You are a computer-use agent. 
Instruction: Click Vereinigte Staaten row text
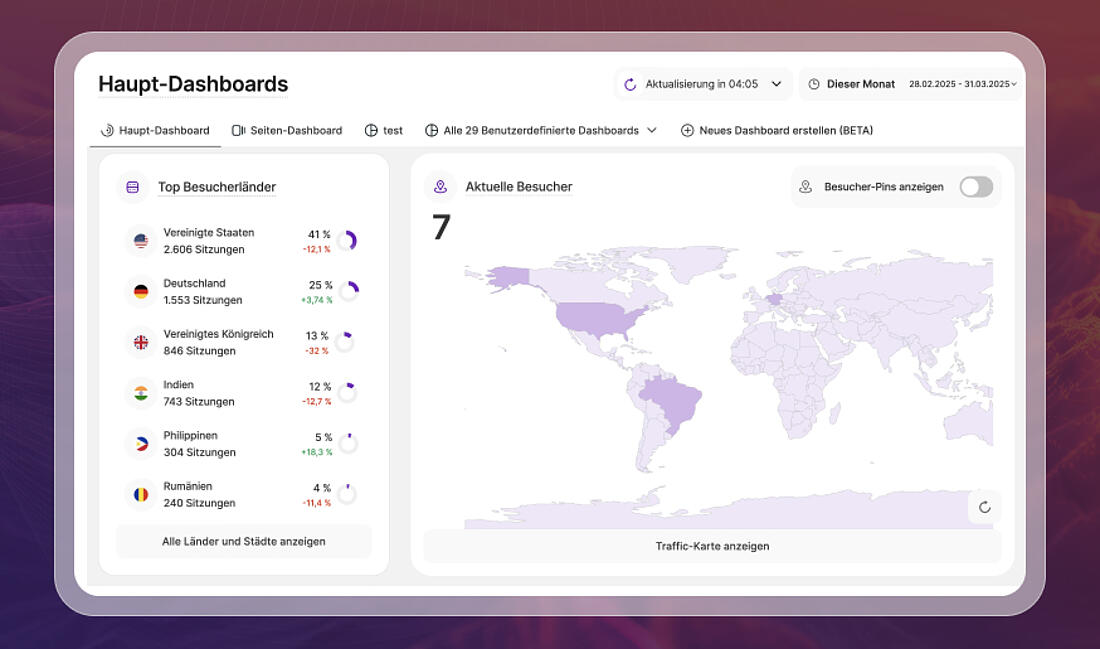click(x=209, y=233)
